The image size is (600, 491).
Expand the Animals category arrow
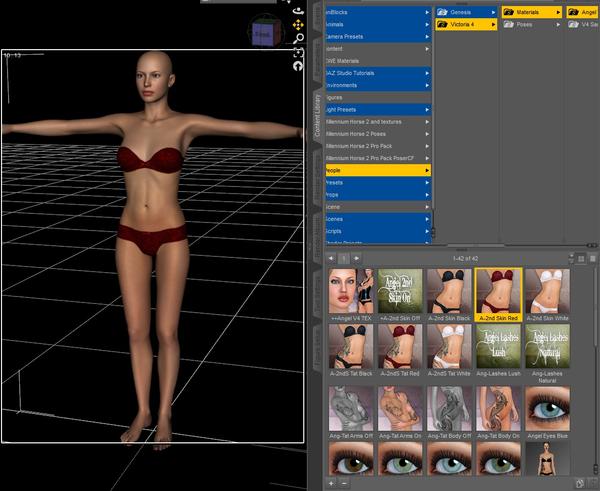point(427,24)
